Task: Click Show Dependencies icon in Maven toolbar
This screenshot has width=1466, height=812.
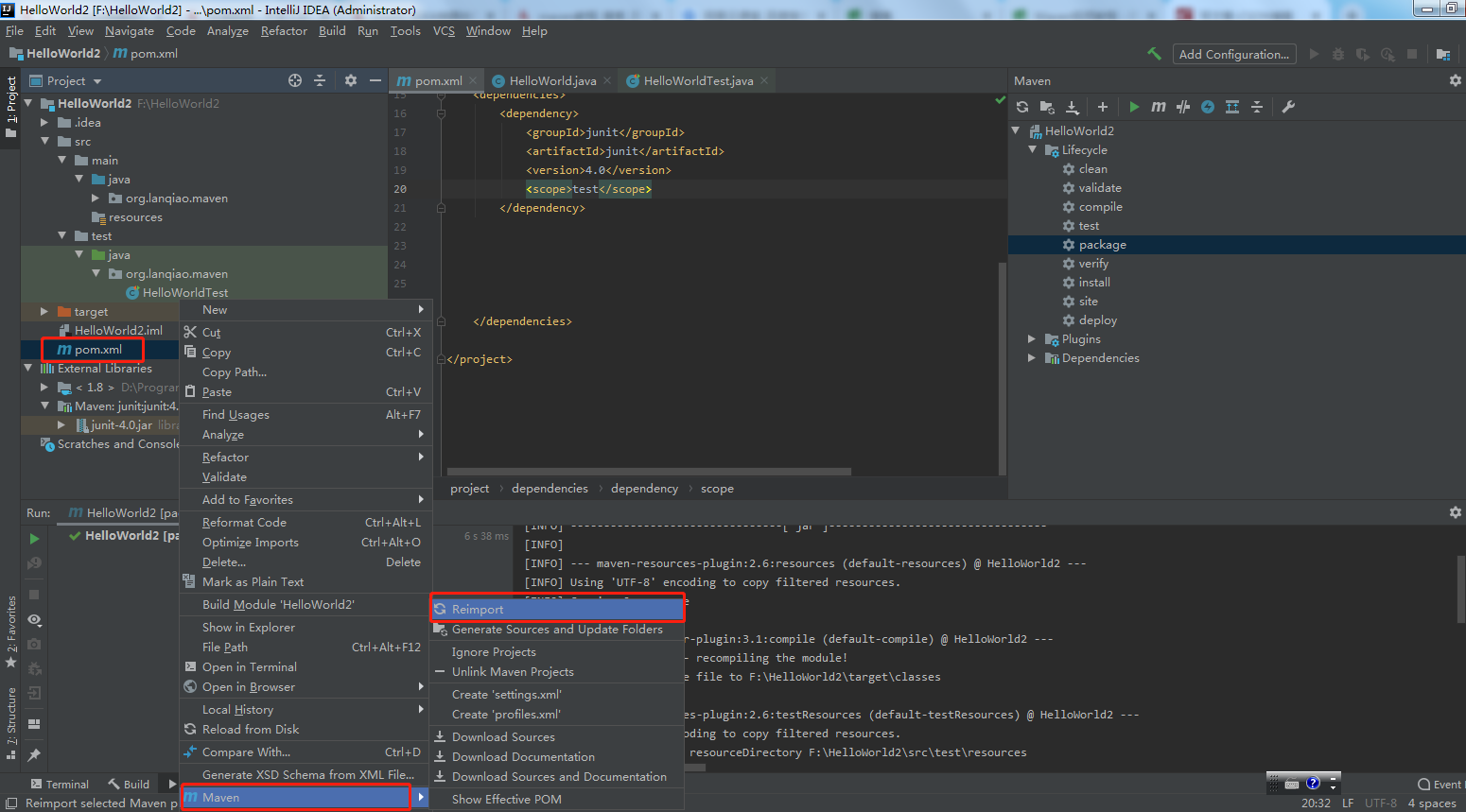Action: 1232,107
